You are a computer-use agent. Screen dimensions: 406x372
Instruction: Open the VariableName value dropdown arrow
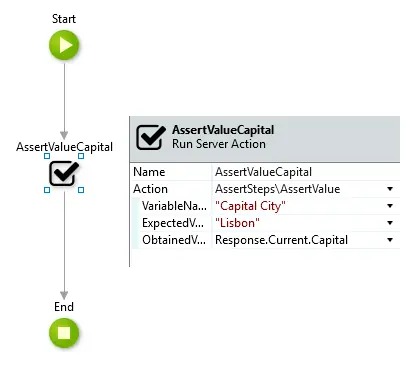[390, 206]
